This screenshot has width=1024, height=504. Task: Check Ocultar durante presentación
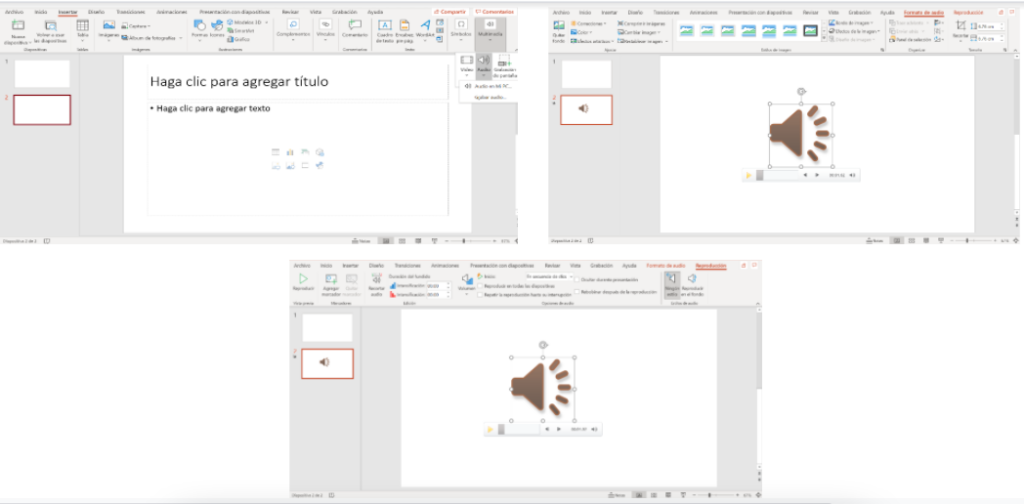tap(577, 280)
